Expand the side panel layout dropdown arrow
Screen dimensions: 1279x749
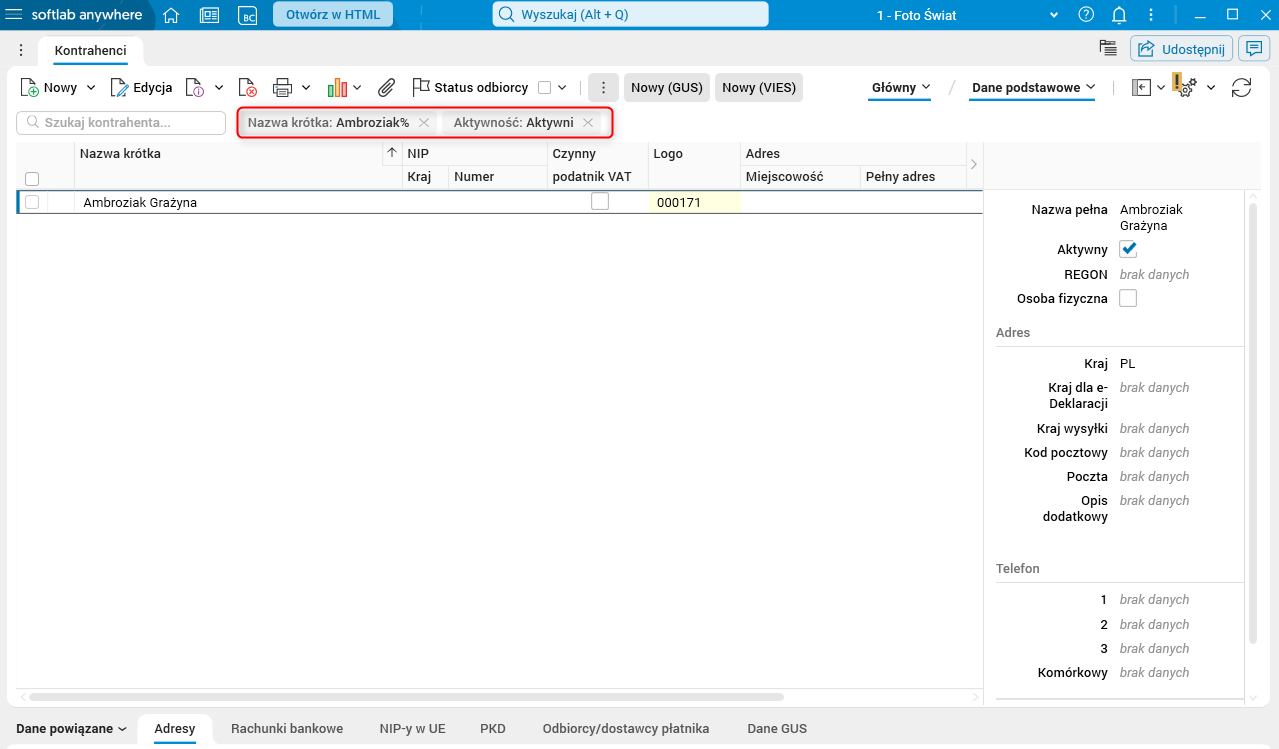tap(1161, 88)
